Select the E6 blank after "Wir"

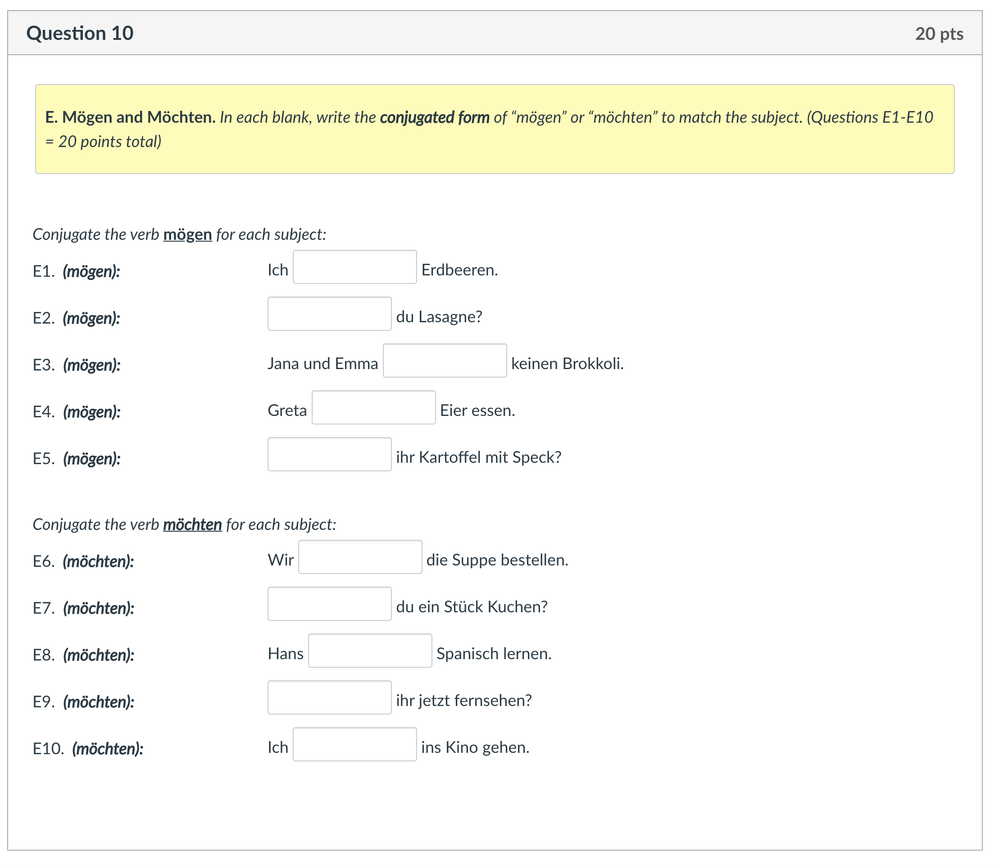(x=360, y=558)
